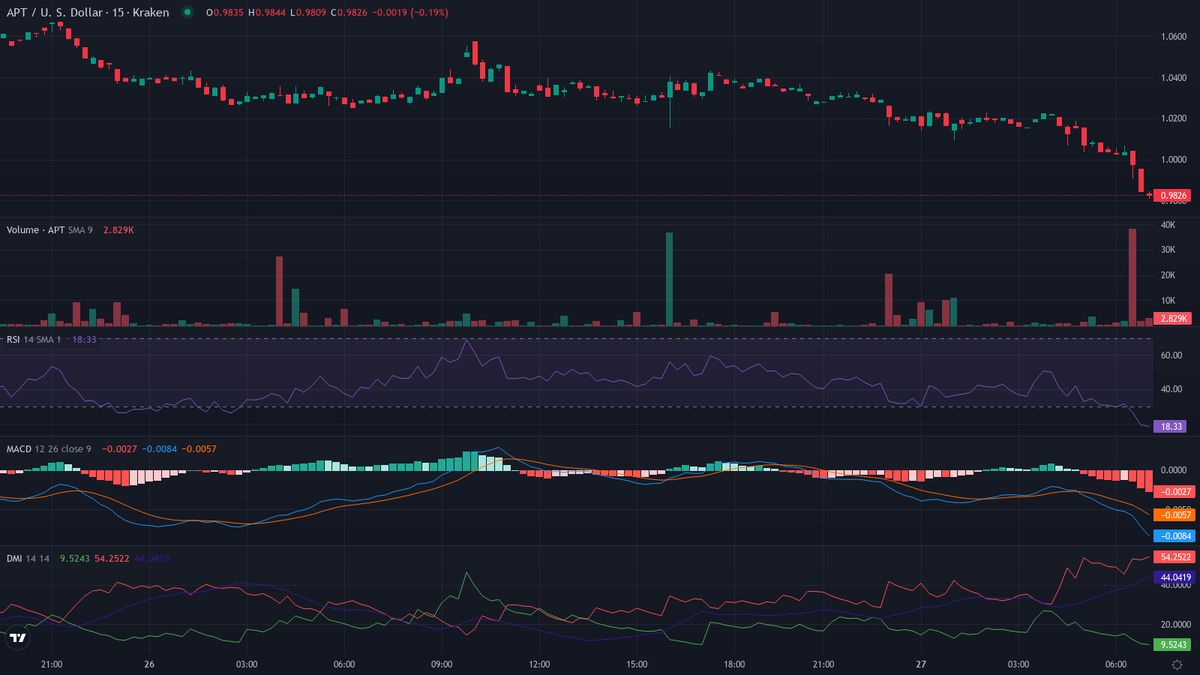Click the 12:00 time axis label

click(539, 664)
